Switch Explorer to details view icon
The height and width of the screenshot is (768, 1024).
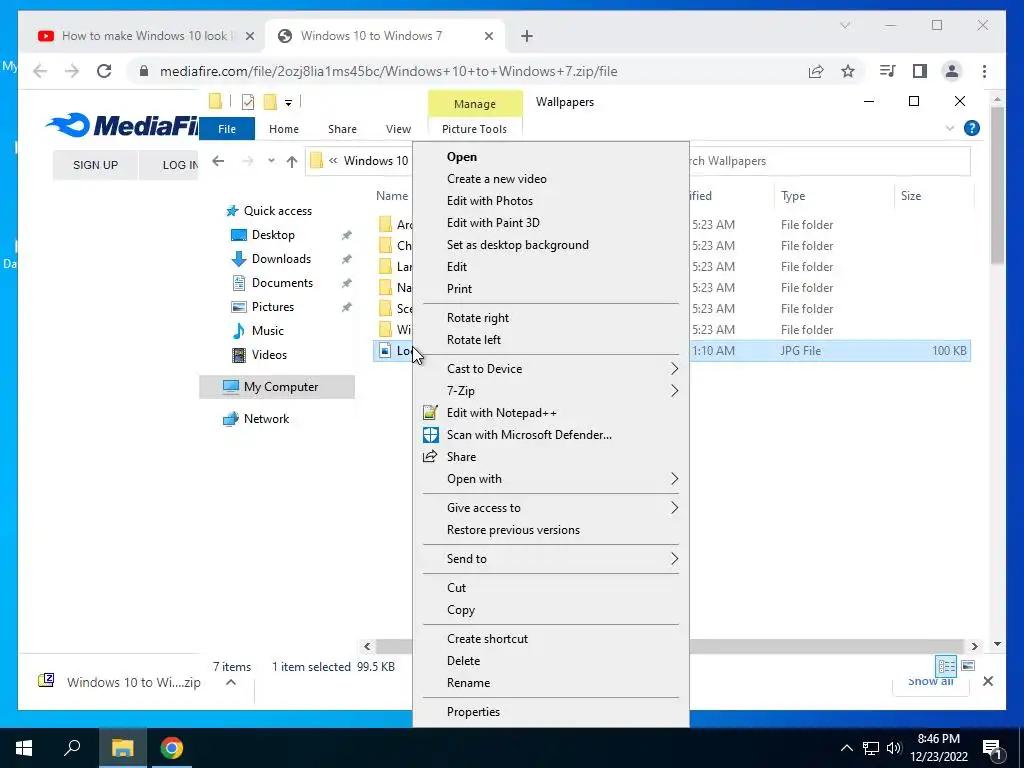pyautogui.click(x=946, y=666)
